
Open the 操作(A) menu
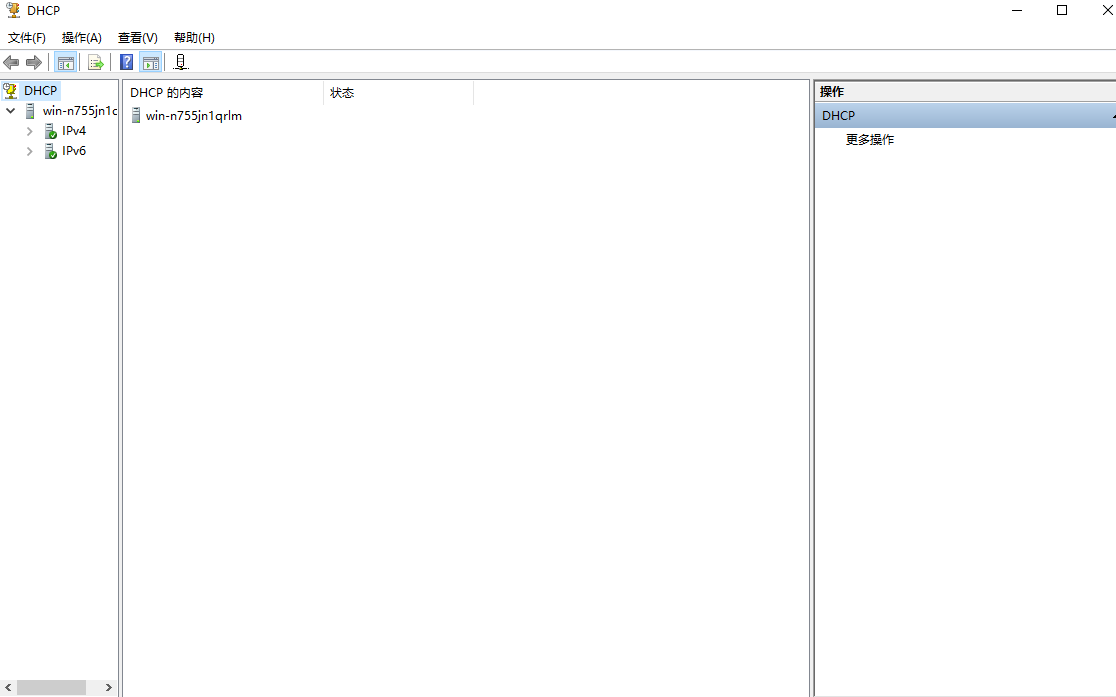(82, 38)
